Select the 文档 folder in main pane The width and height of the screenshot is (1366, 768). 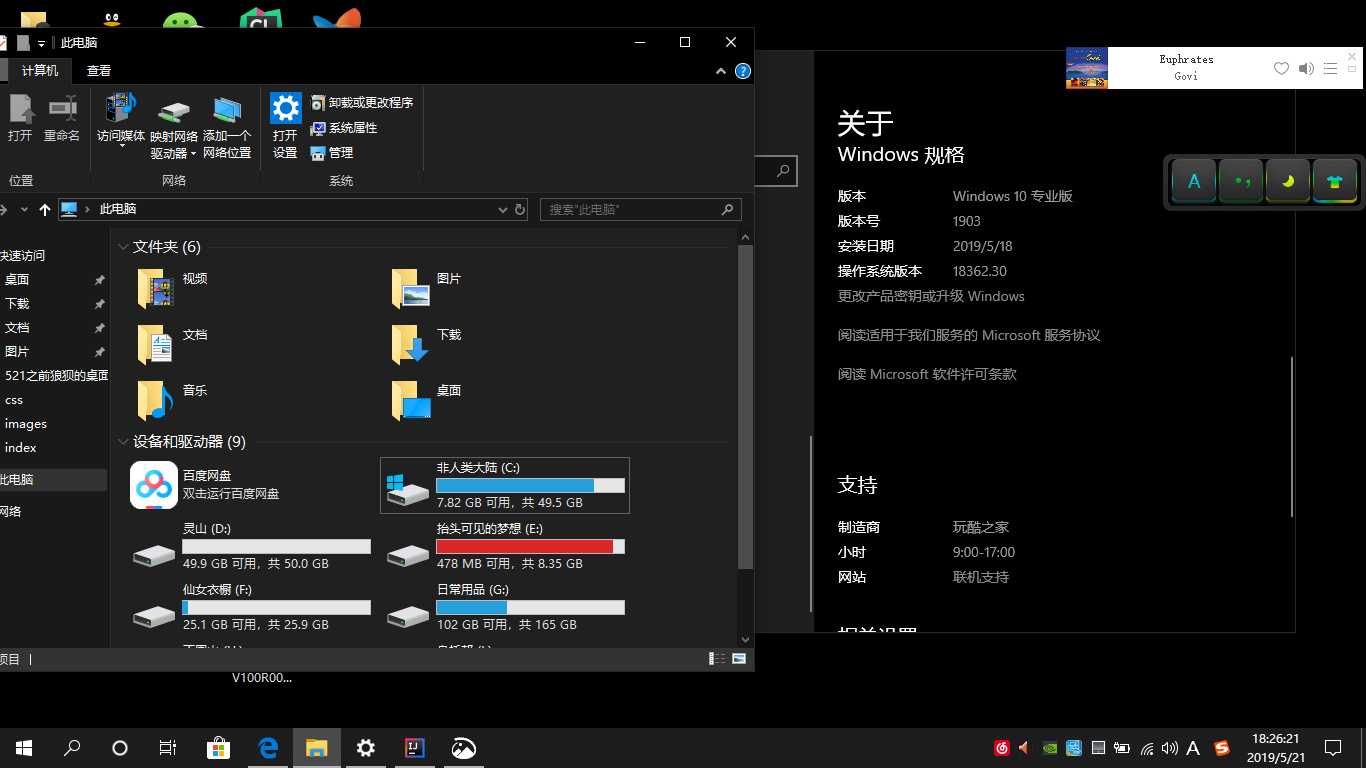[172, 343]
